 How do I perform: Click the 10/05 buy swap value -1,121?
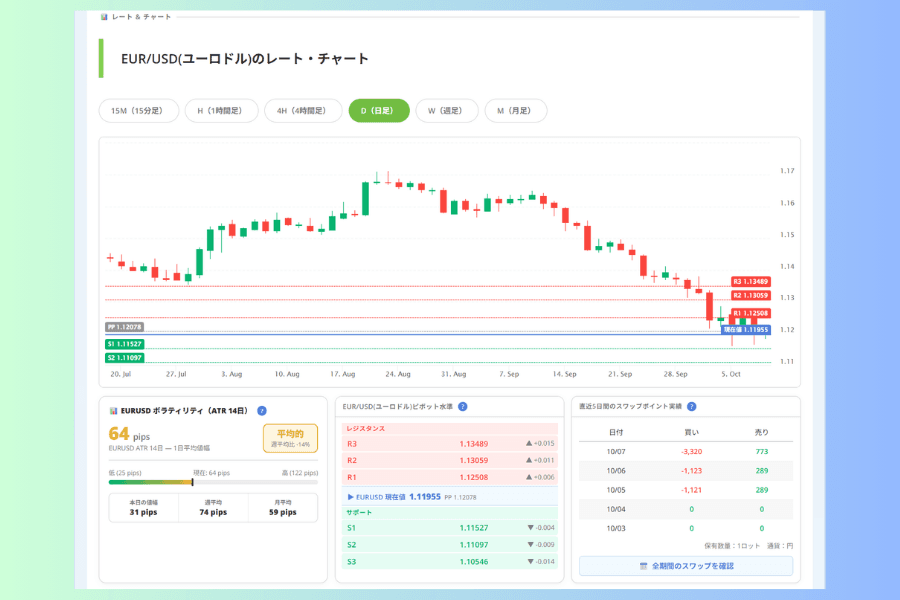[x=691, y=490]
